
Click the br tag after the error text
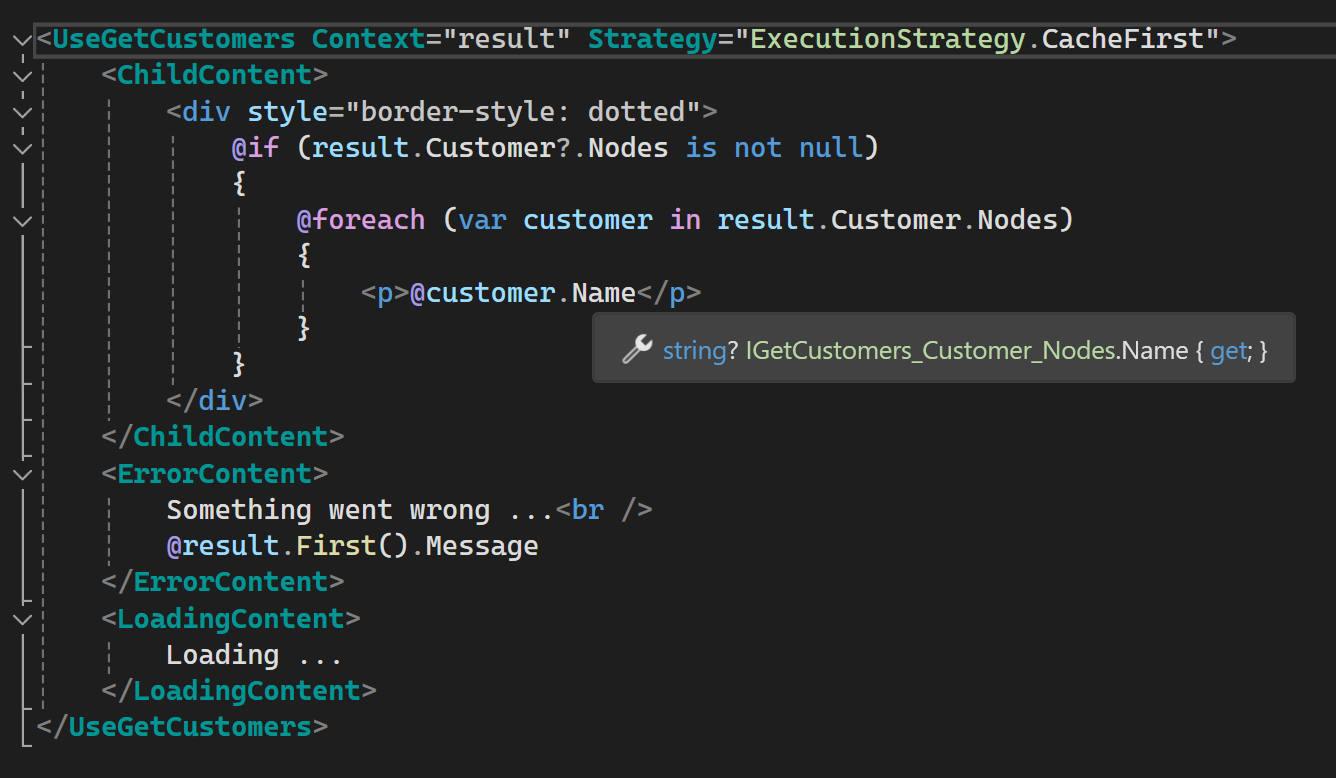(603, 510)
